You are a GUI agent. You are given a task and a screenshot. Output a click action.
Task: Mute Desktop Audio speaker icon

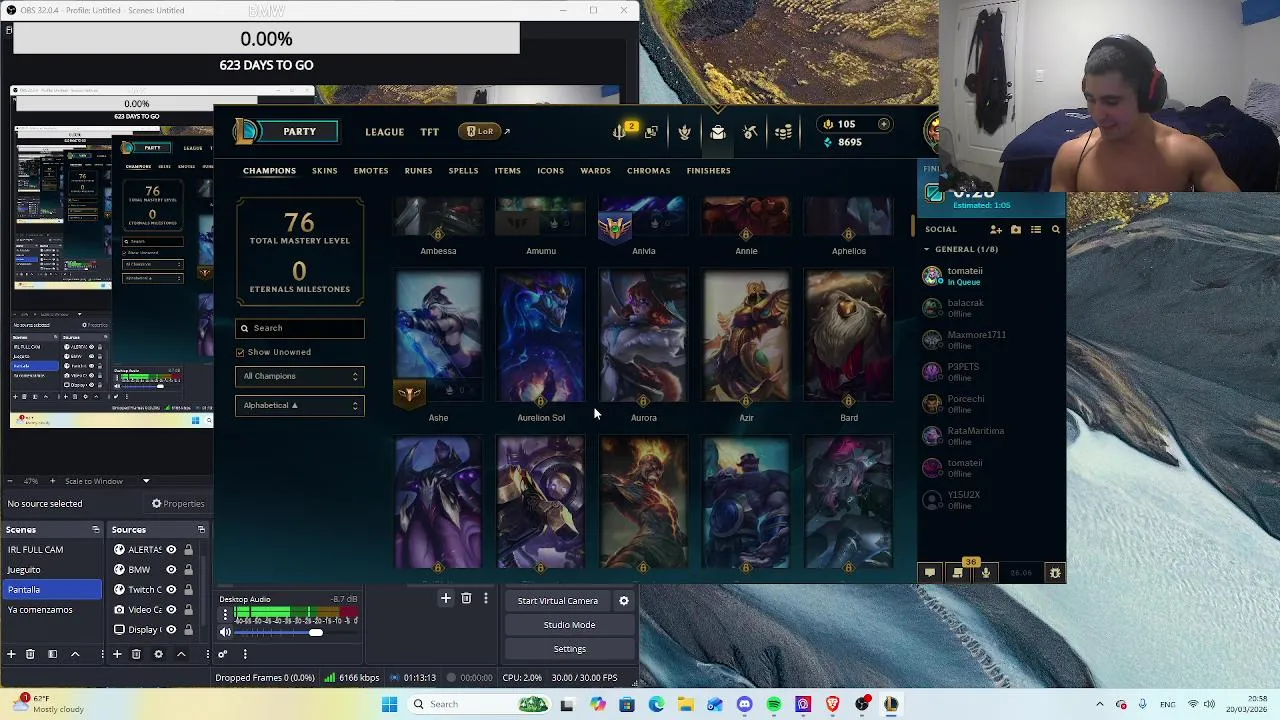225,632
